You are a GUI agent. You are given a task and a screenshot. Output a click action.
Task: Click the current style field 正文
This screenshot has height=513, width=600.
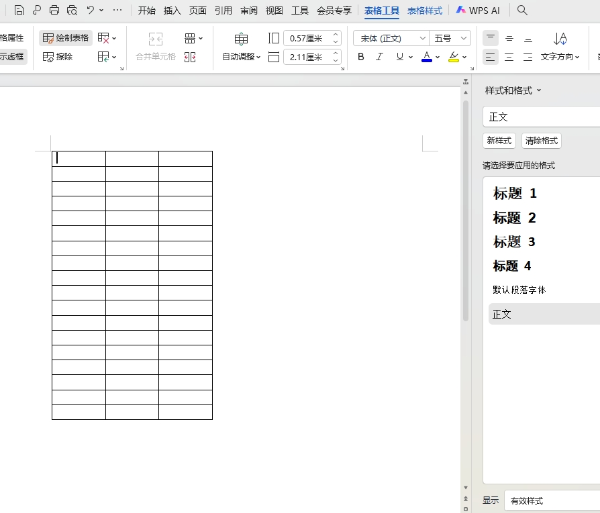pos(541,117)
